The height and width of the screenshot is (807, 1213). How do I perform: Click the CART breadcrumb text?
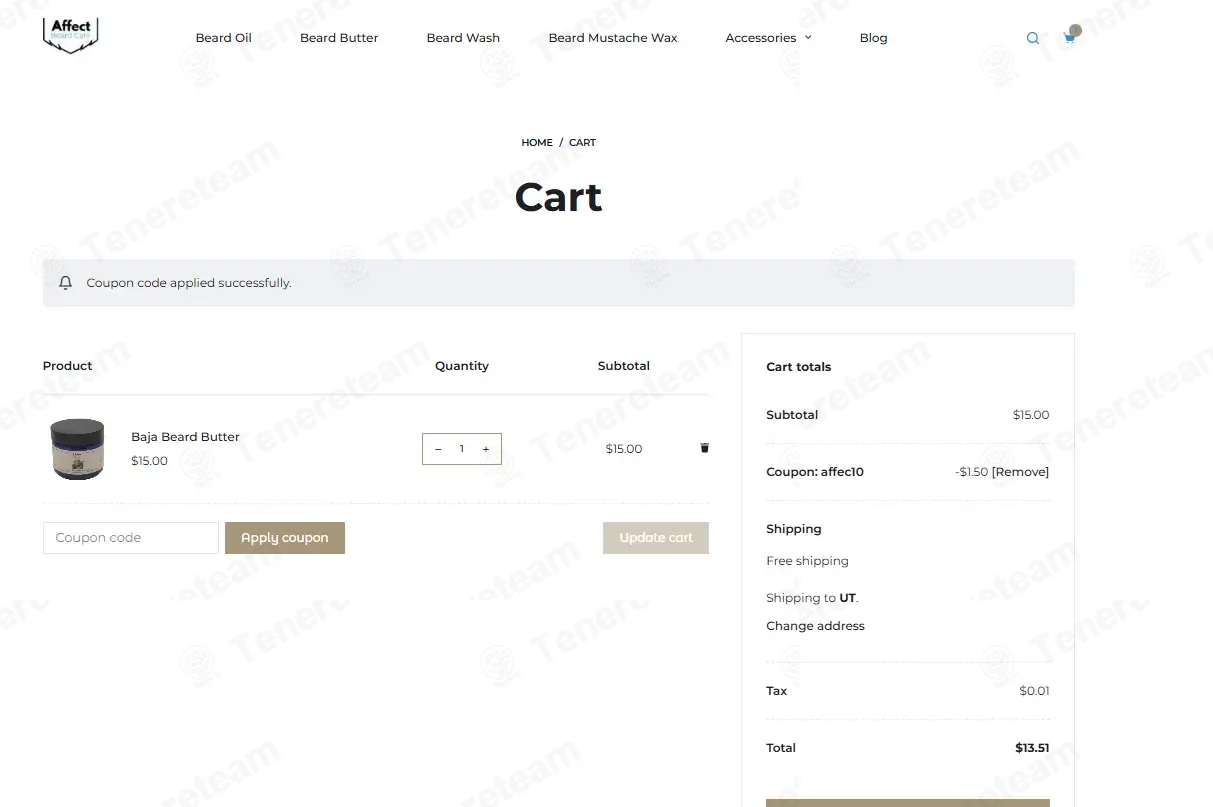582,143
